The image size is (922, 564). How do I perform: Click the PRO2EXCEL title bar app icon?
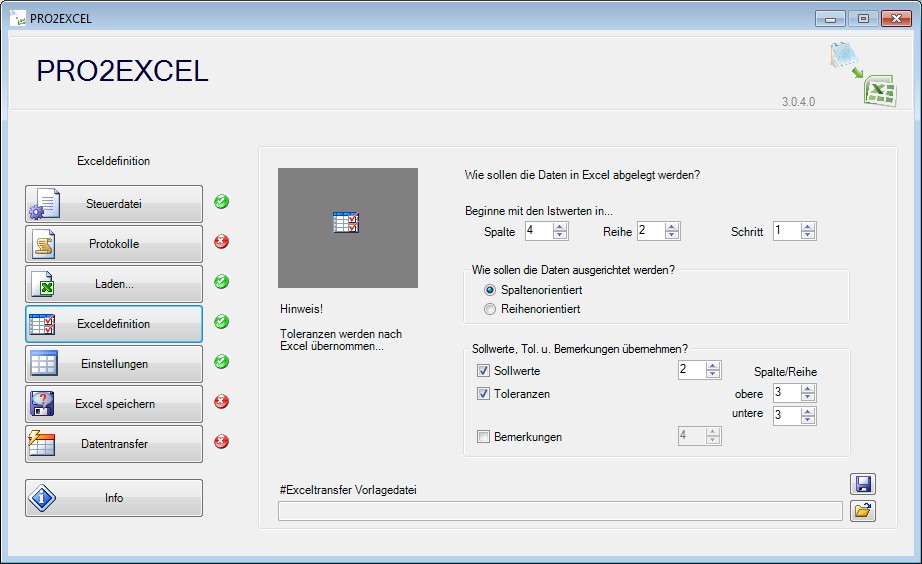coord(18,18)
